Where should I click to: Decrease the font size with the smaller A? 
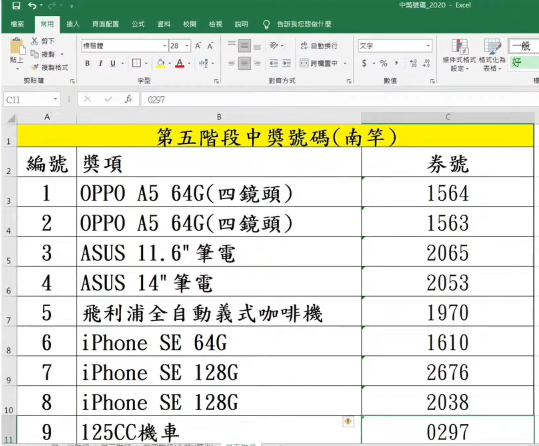210,46
